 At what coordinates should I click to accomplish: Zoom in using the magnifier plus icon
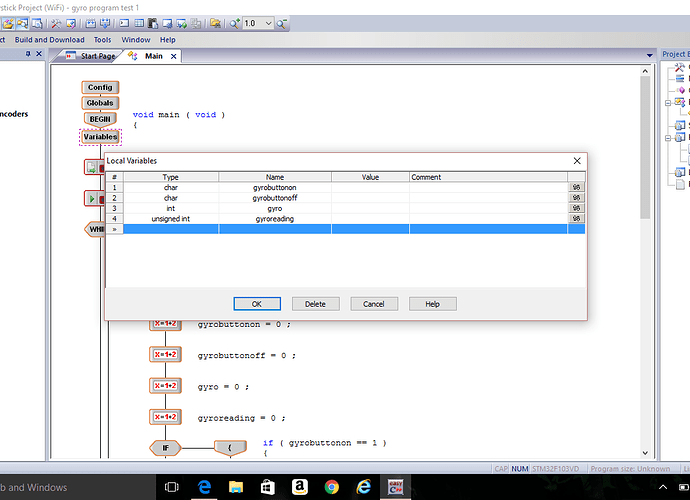pyautogui.click(x=235, y=23)
